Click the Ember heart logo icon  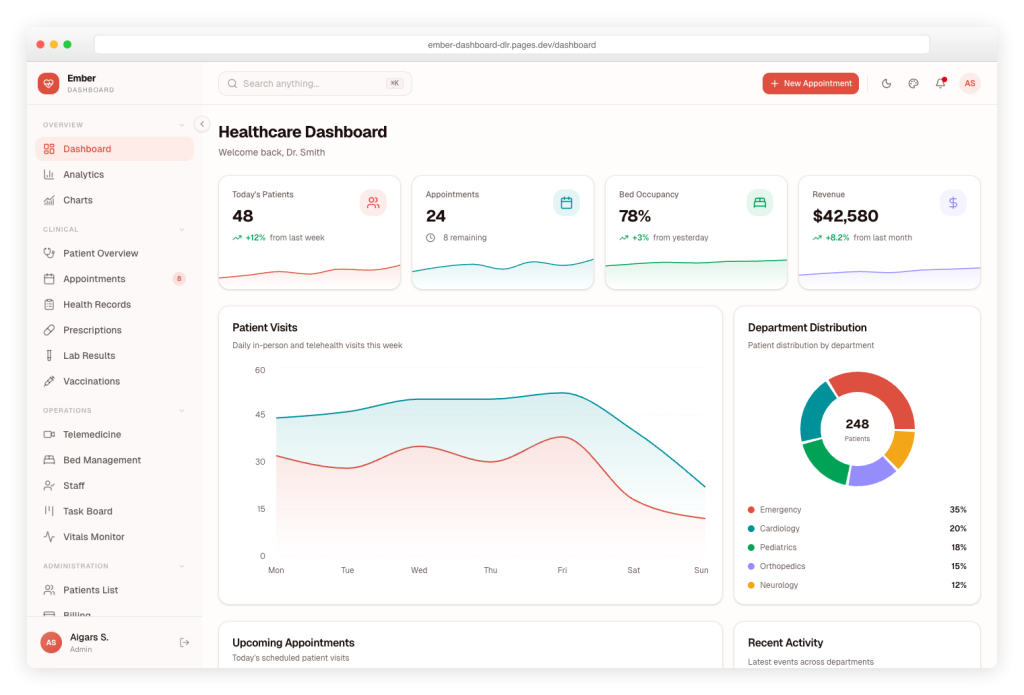tap(48, 84)
